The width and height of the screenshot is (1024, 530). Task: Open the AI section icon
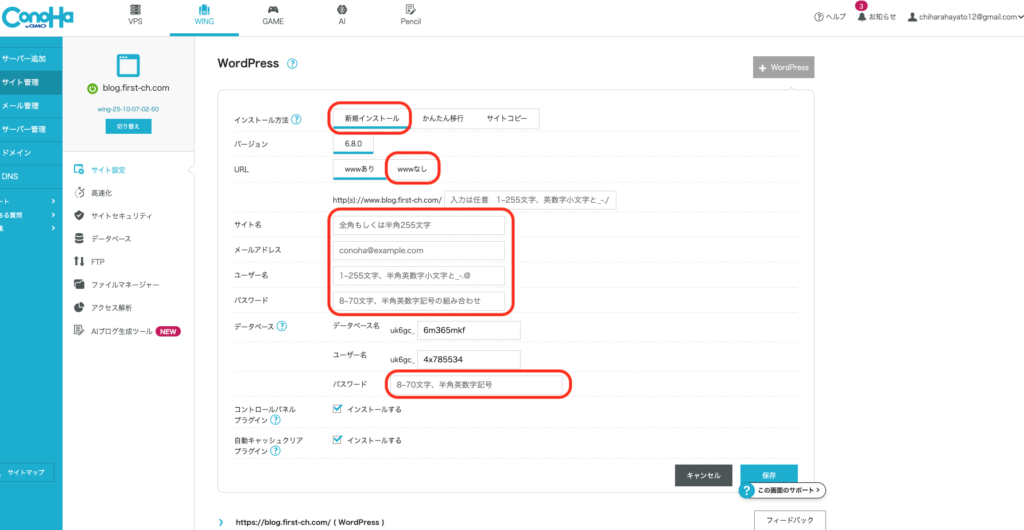[x=342, y=9]
